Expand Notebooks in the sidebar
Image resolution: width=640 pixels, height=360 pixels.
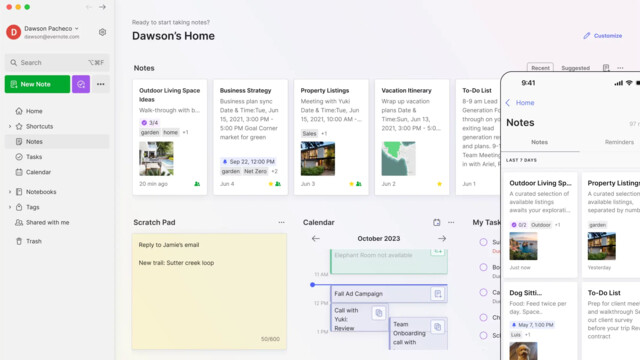[10, 192]
